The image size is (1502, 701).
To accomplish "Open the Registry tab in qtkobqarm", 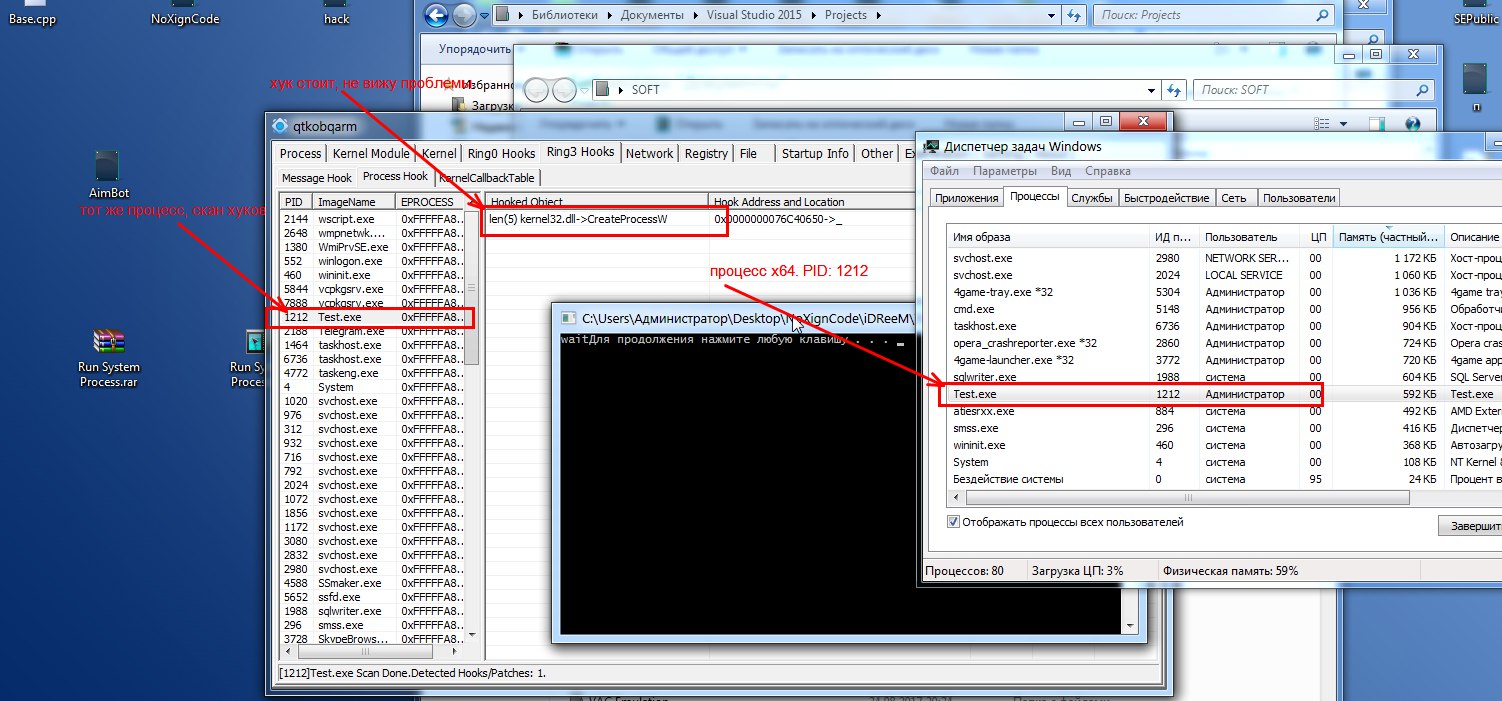I will tap(706, 154).
